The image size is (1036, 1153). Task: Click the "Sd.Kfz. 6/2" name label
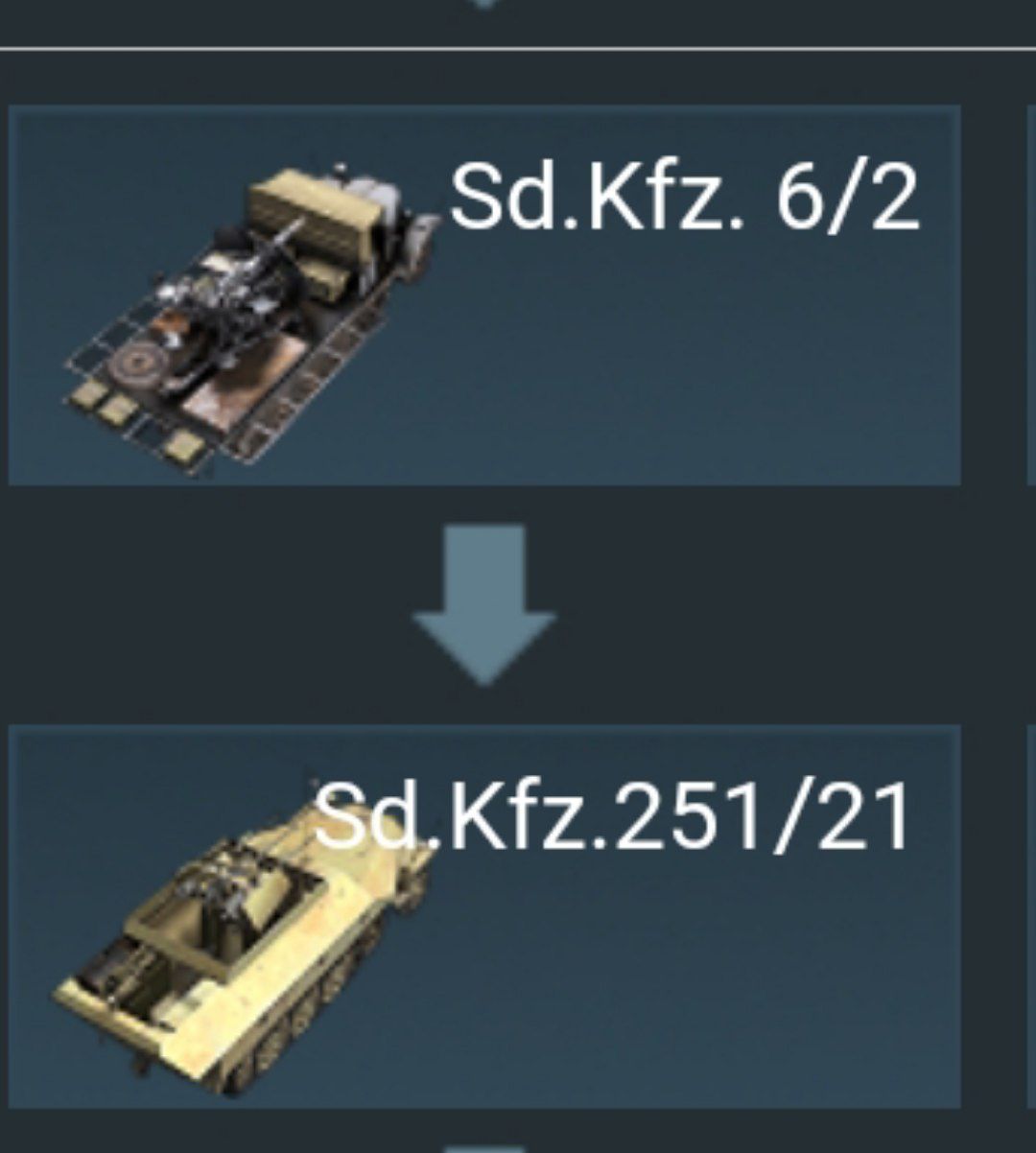coord(684,196)
